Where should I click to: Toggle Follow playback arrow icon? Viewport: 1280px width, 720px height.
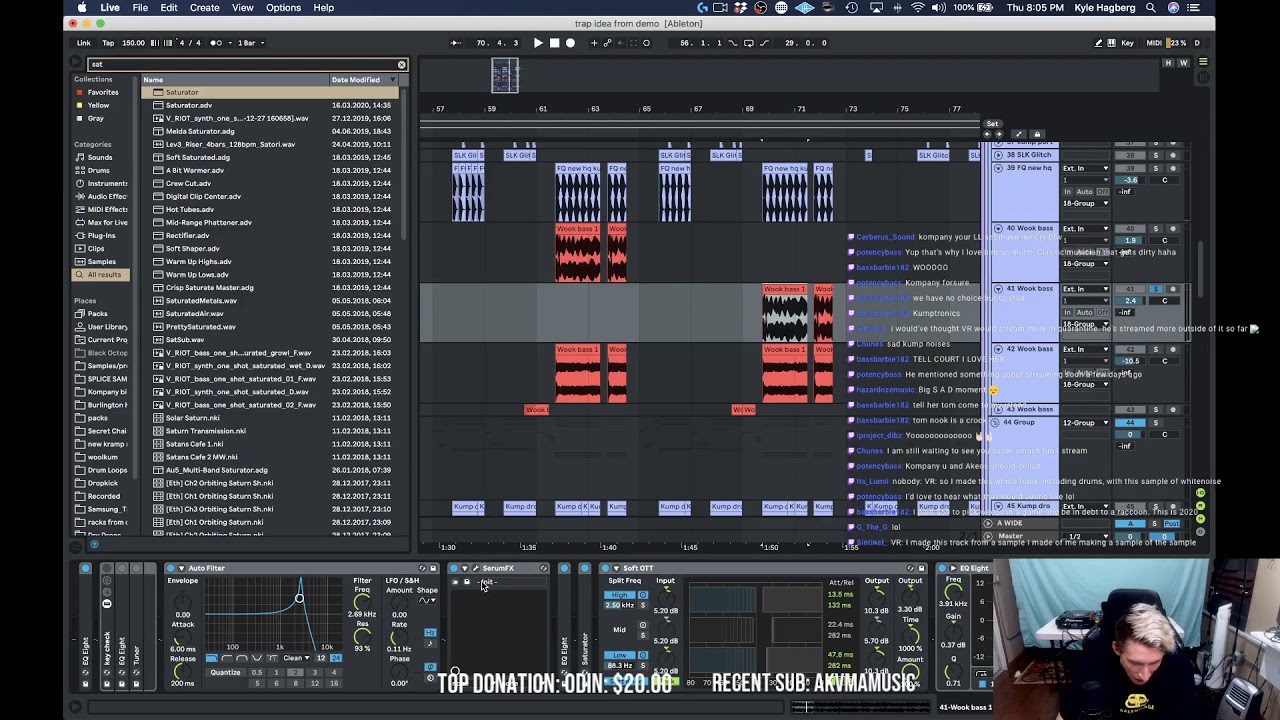tap(456, 43)
